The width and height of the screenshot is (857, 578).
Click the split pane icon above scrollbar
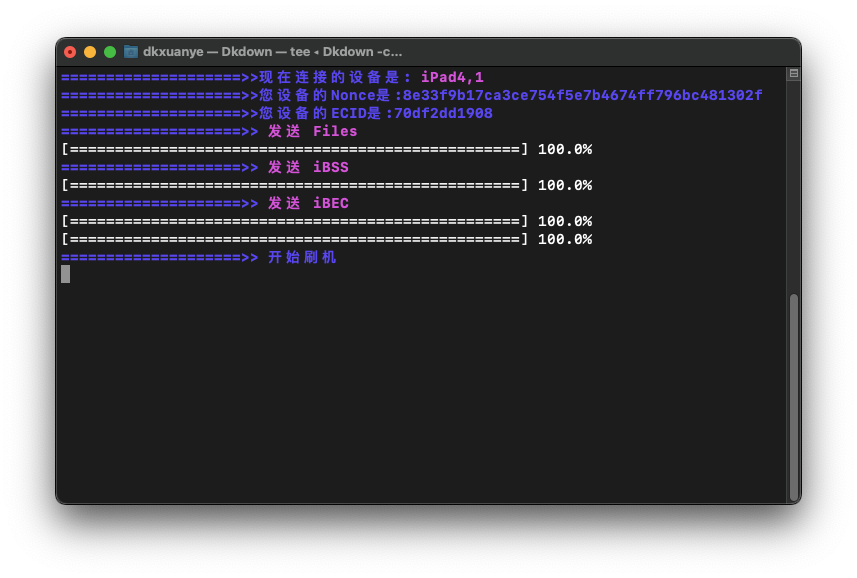pos(793,74)
